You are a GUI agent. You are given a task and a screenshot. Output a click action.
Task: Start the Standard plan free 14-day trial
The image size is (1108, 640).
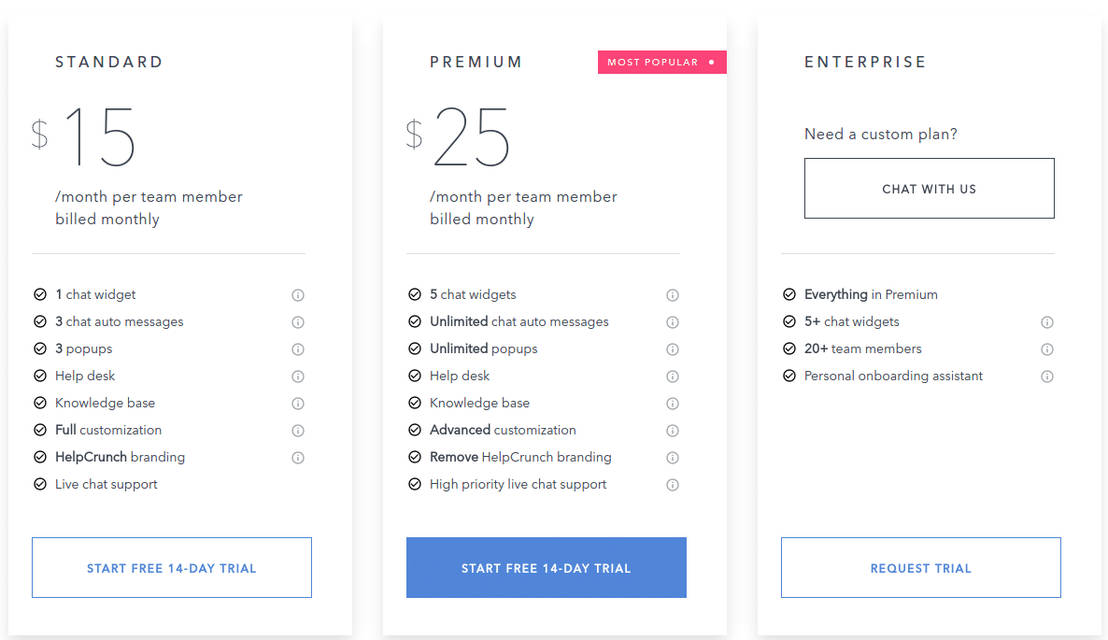[x=172, y=568]
